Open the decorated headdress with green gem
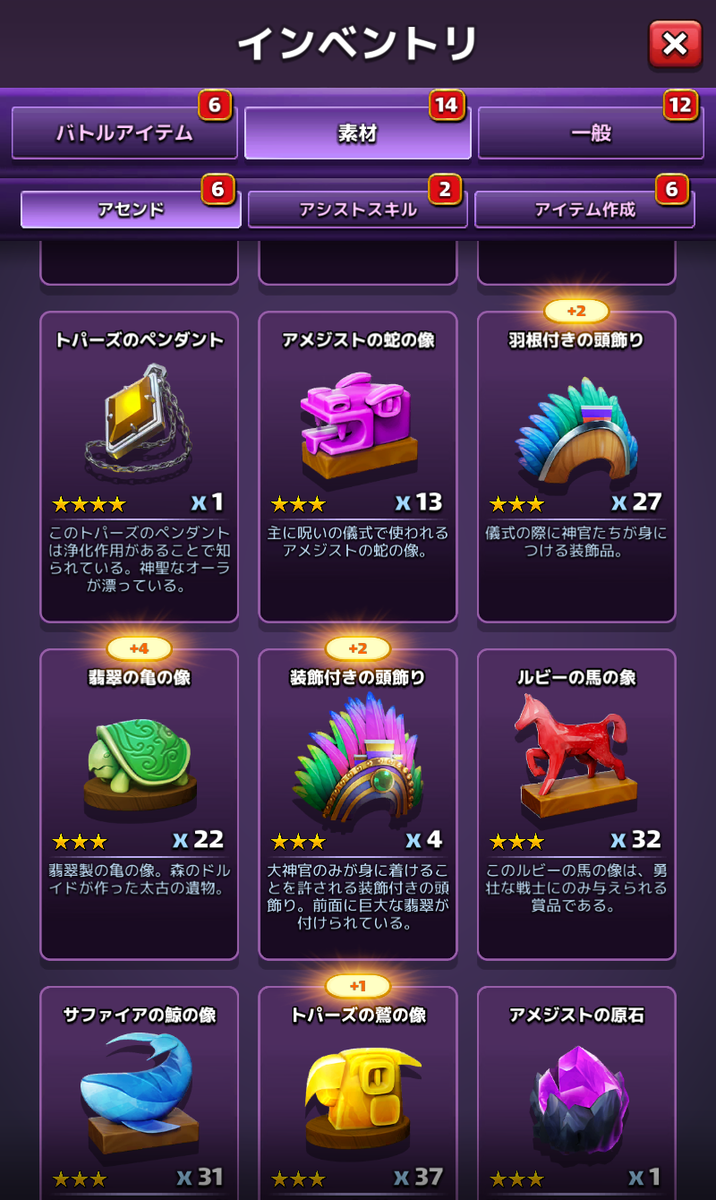716x1200 pixels. coord(357,756)
